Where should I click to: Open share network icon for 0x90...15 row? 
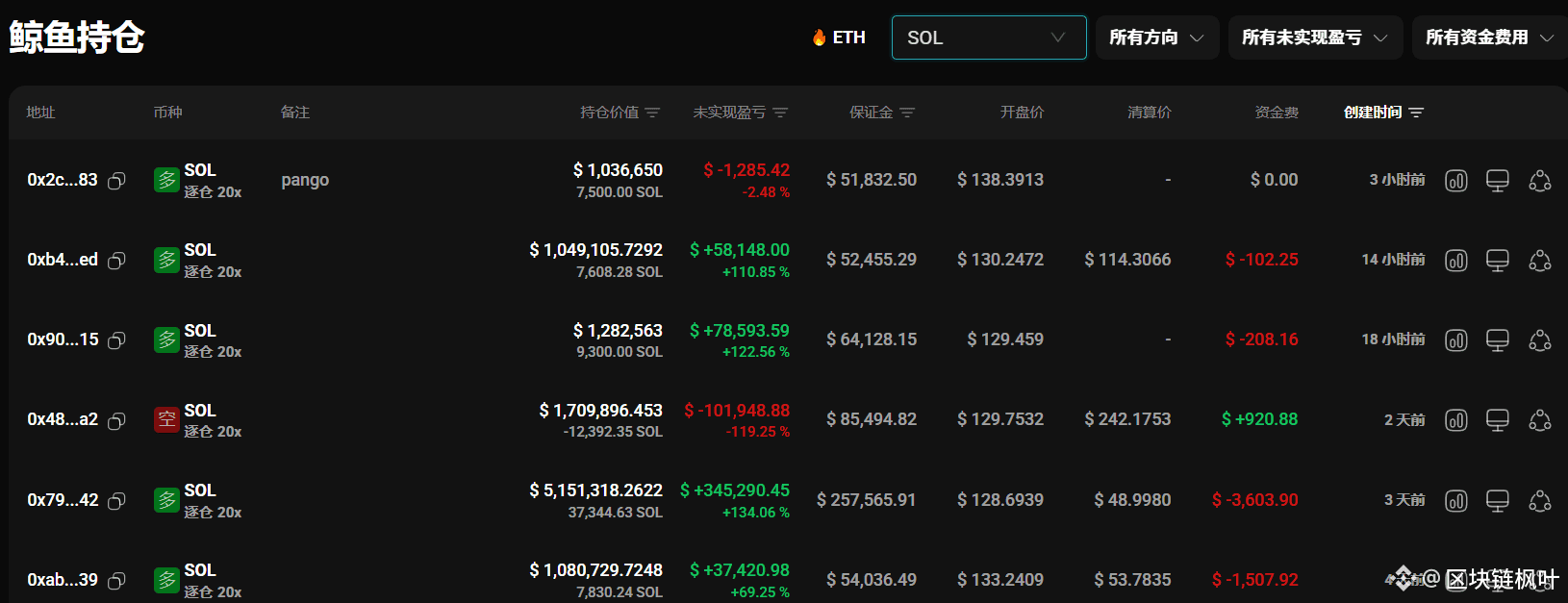(1539, 340)
